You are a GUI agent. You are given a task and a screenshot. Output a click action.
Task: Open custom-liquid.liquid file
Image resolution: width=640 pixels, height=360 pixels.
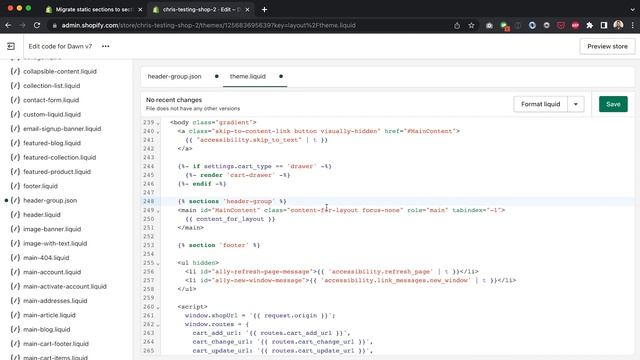coord(52,114)
